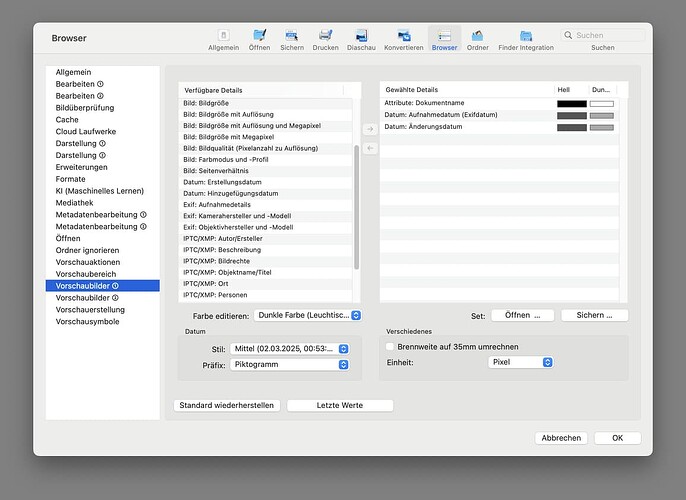Viewport: 686px width, 500px height.
Task: Select Erweiterungen in the sidebar
Action: click(102, 167)
